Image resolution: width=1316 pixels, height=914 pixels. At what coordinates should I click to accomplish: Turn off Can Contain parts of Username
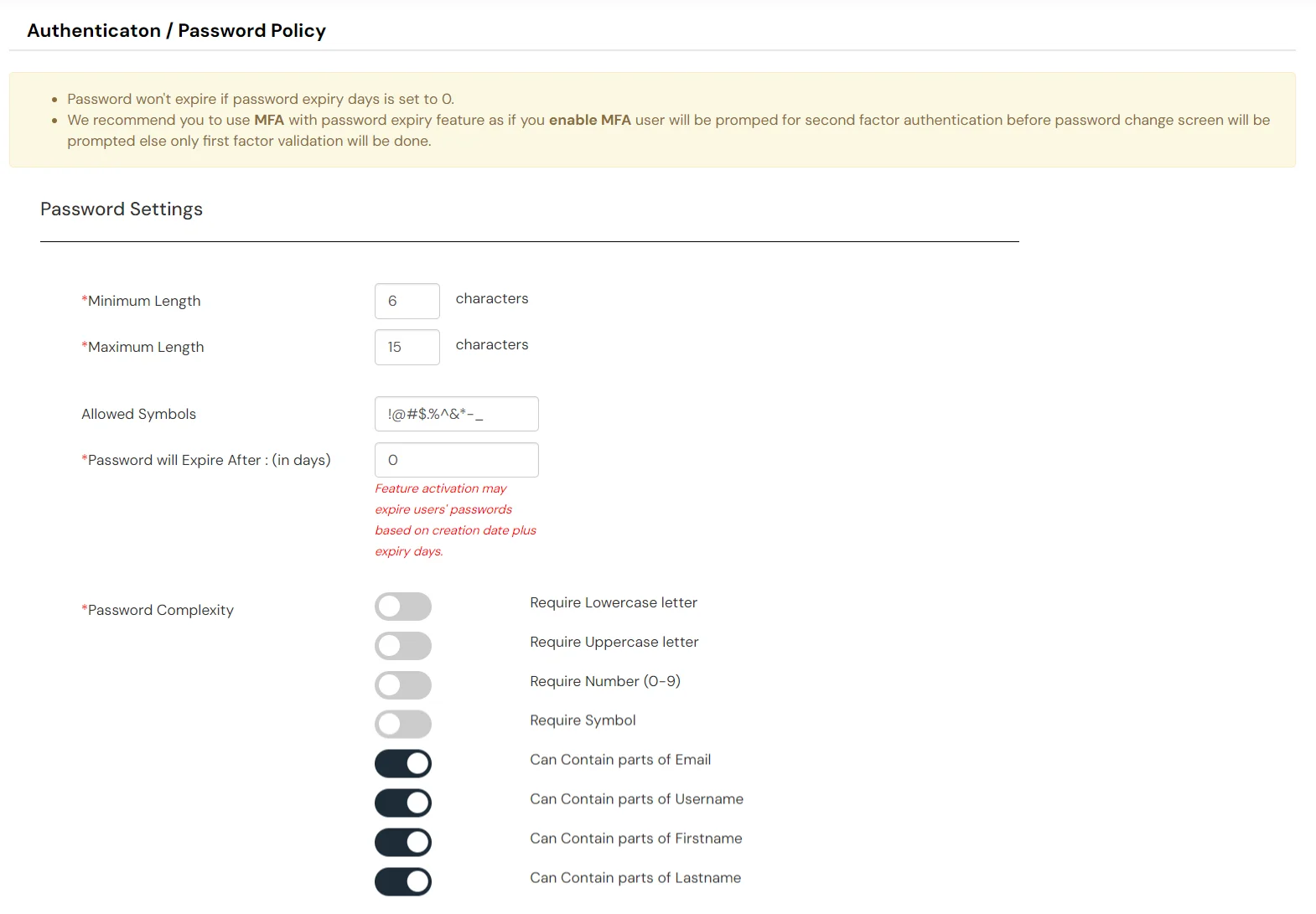[x=403, y=803]
